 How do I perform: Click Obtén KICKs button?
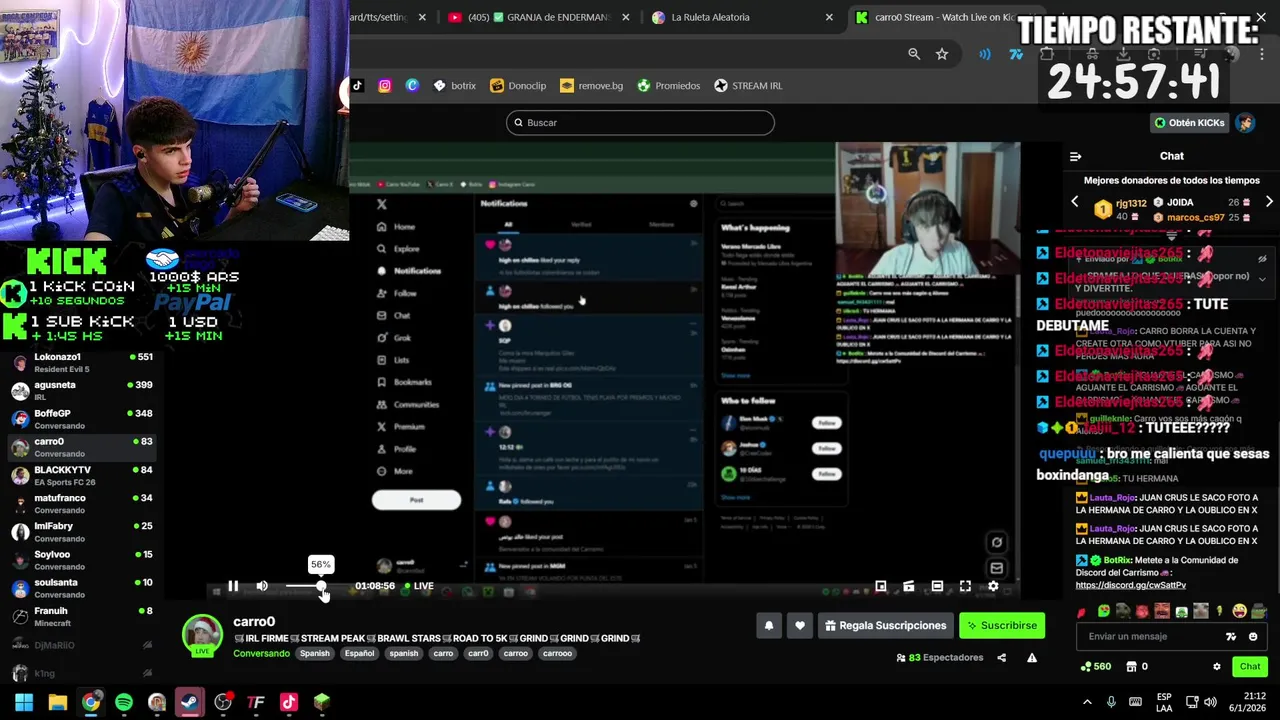pyautogui.click(x=1189, y=123)
